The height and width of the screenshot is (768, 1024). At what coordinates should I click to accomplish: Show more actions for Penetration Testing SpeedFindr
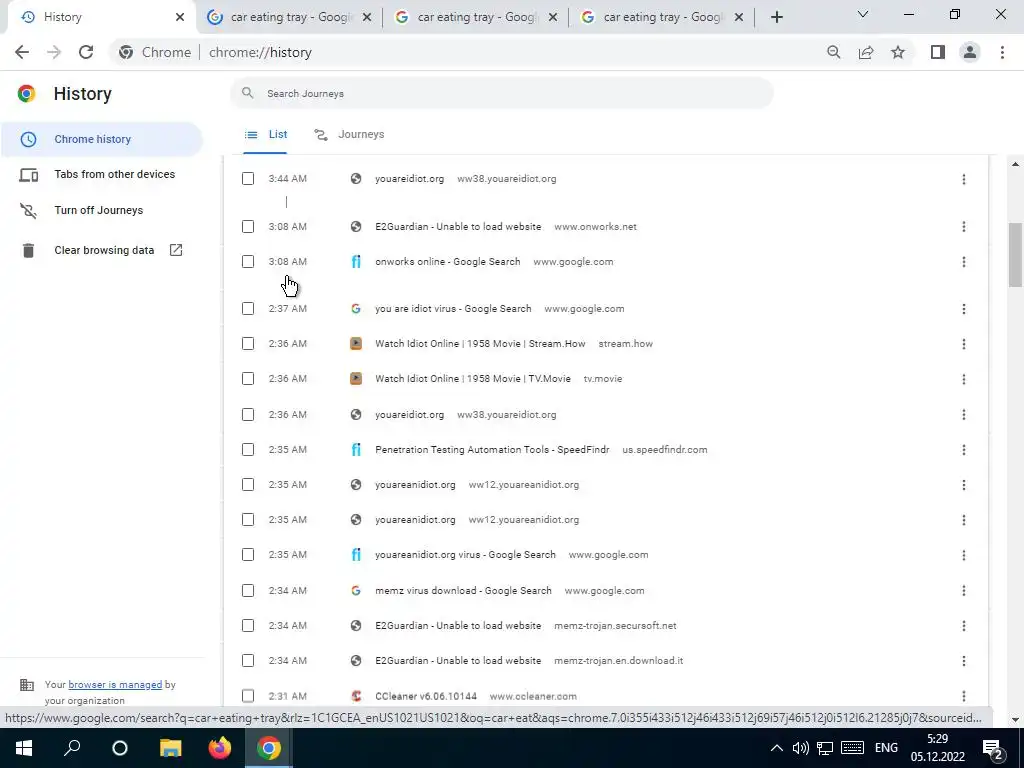point(963,450)
